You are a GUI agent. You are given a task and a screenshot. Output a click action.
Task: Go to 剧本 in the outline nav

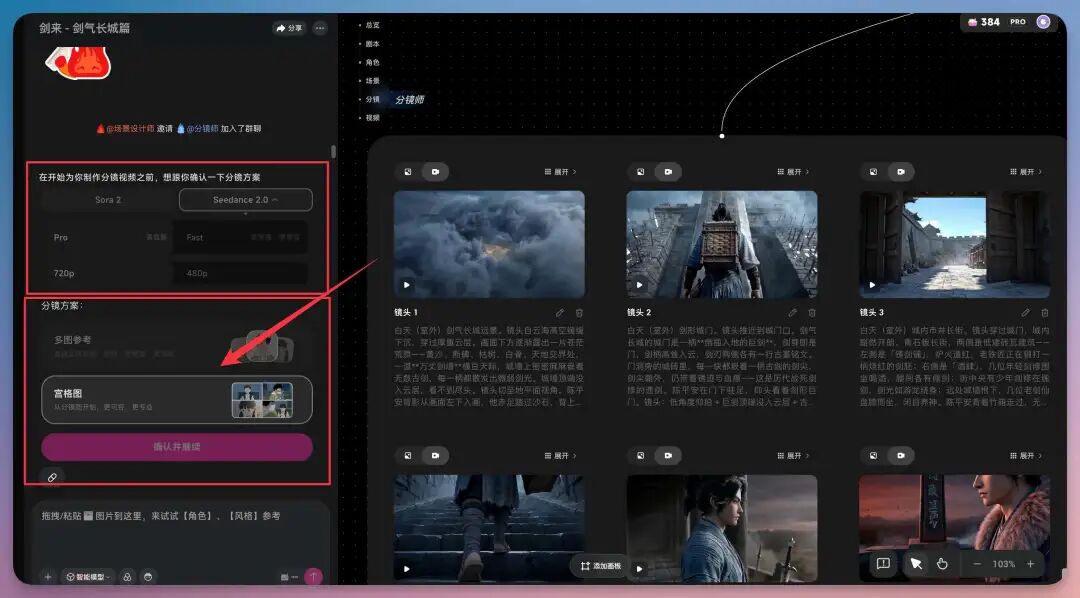coord(372,43)
